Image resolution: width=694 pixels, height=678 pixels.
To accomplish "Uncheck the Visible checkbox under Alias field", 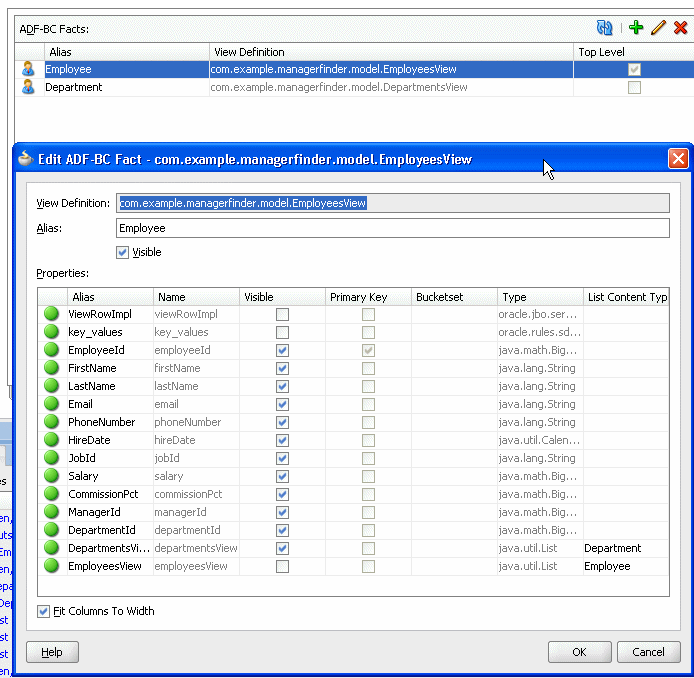I will click(x=123, y=253).
